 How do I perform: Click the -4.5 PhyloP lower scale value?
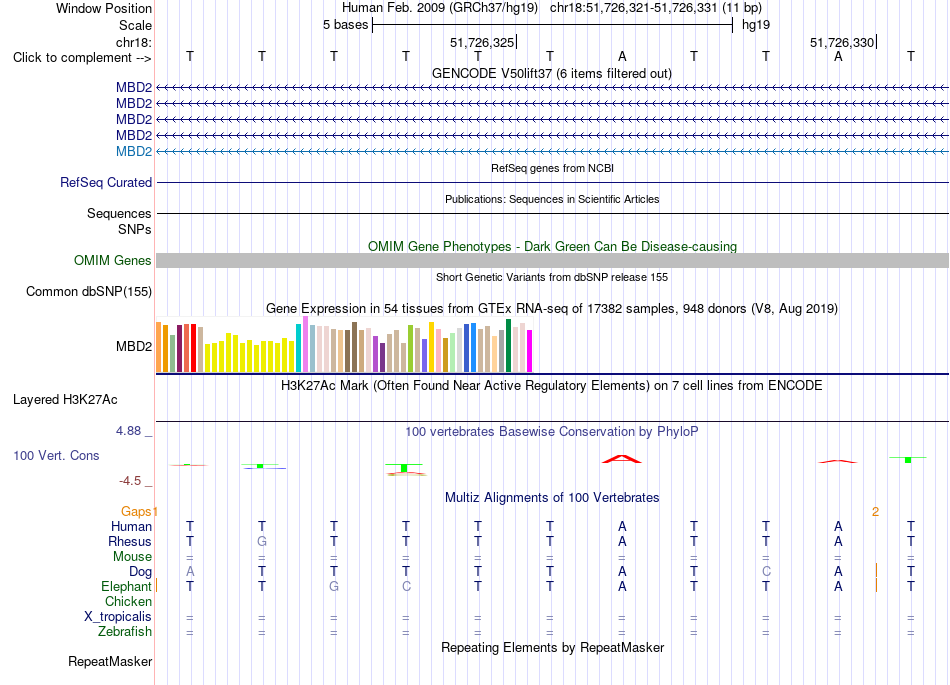click(x=130, y=481)
